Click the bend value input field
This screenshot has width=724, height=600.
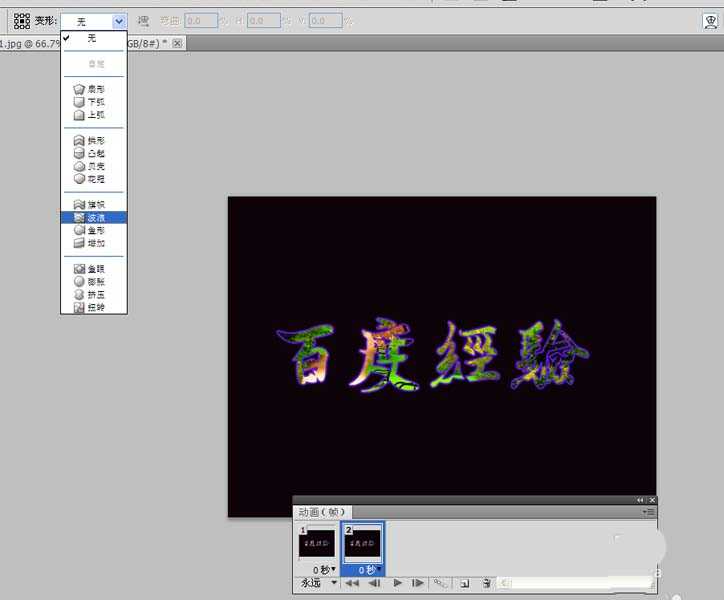coord(201,20)
